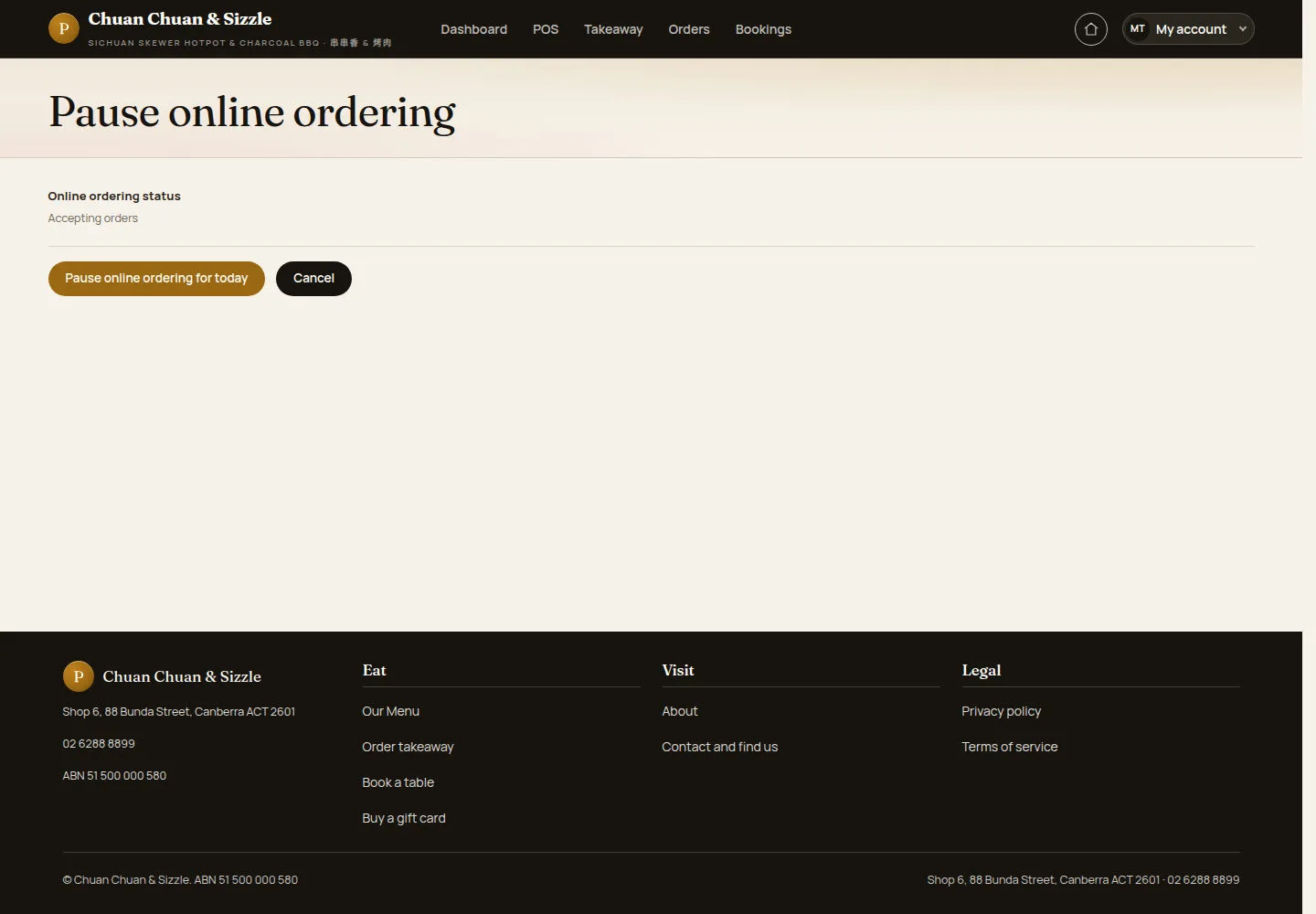Screen dimensions: 1316x914
Task: Click the Legal footer column heading
Action: click(982, 670)
